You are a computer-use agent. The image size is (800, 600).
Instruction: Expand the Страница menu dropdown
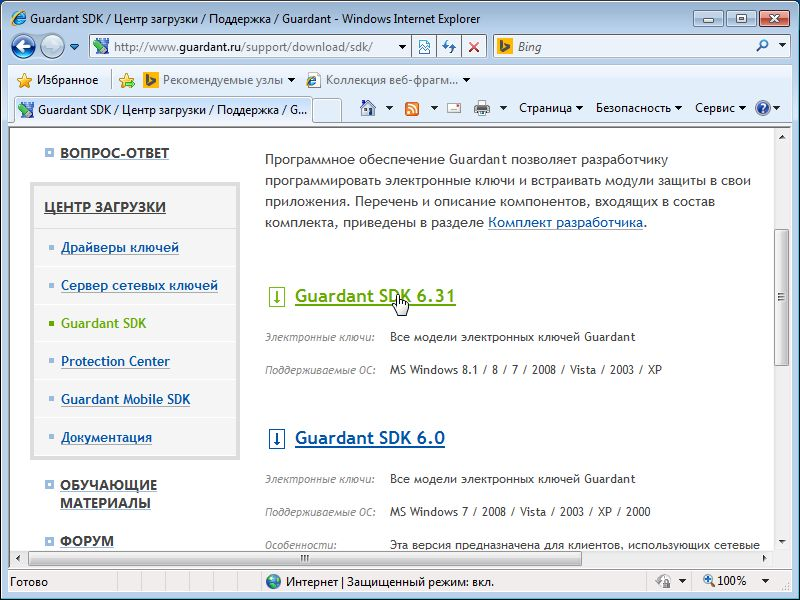pyautogui.click(x=551, y=108)
